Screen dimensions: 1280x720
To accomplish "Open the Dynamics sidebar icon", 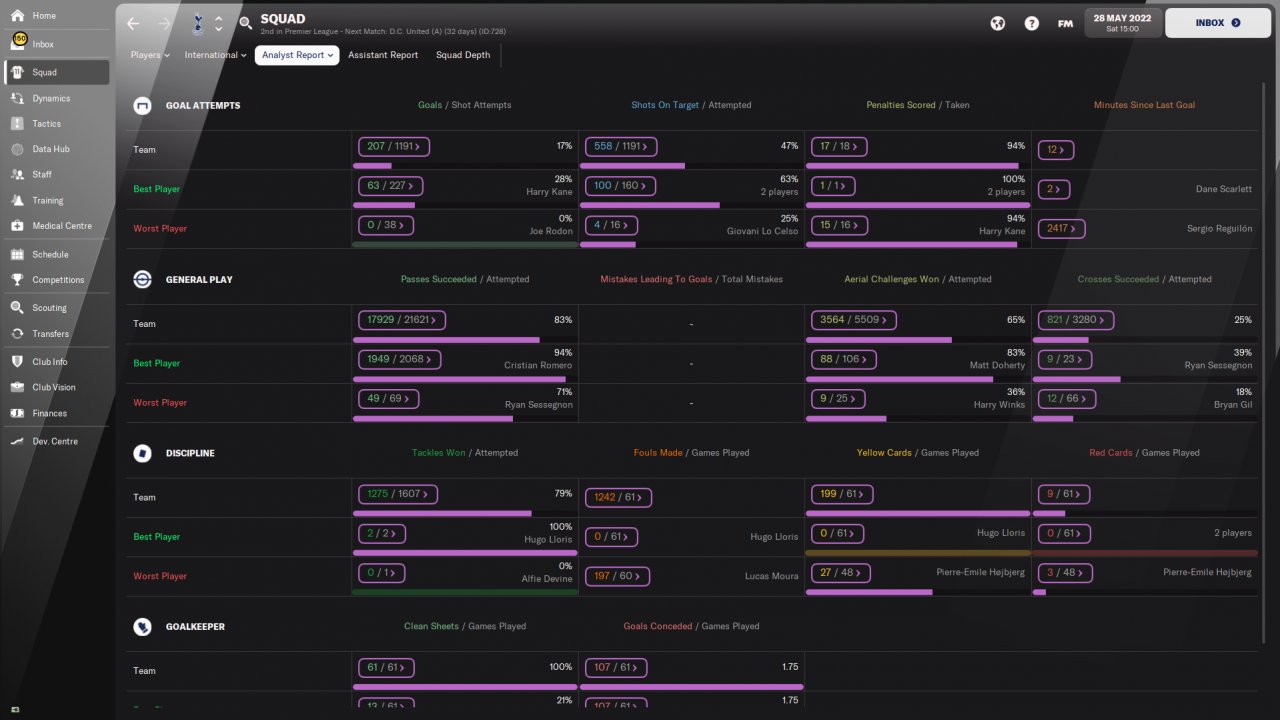I will tap(17, 98).
